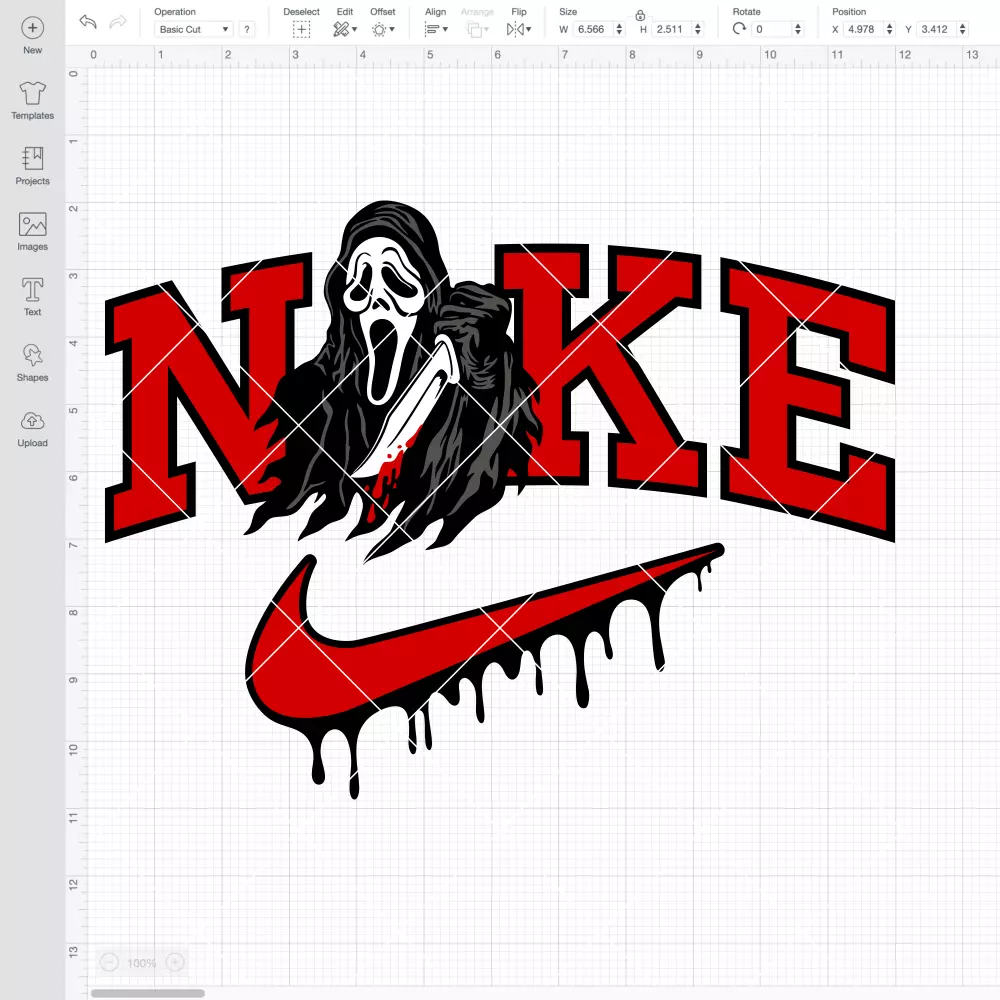Click the zoom out minus button
Image resolution: width=1000 pixels, height=1000 pixels.
click(x=109, y=962)
